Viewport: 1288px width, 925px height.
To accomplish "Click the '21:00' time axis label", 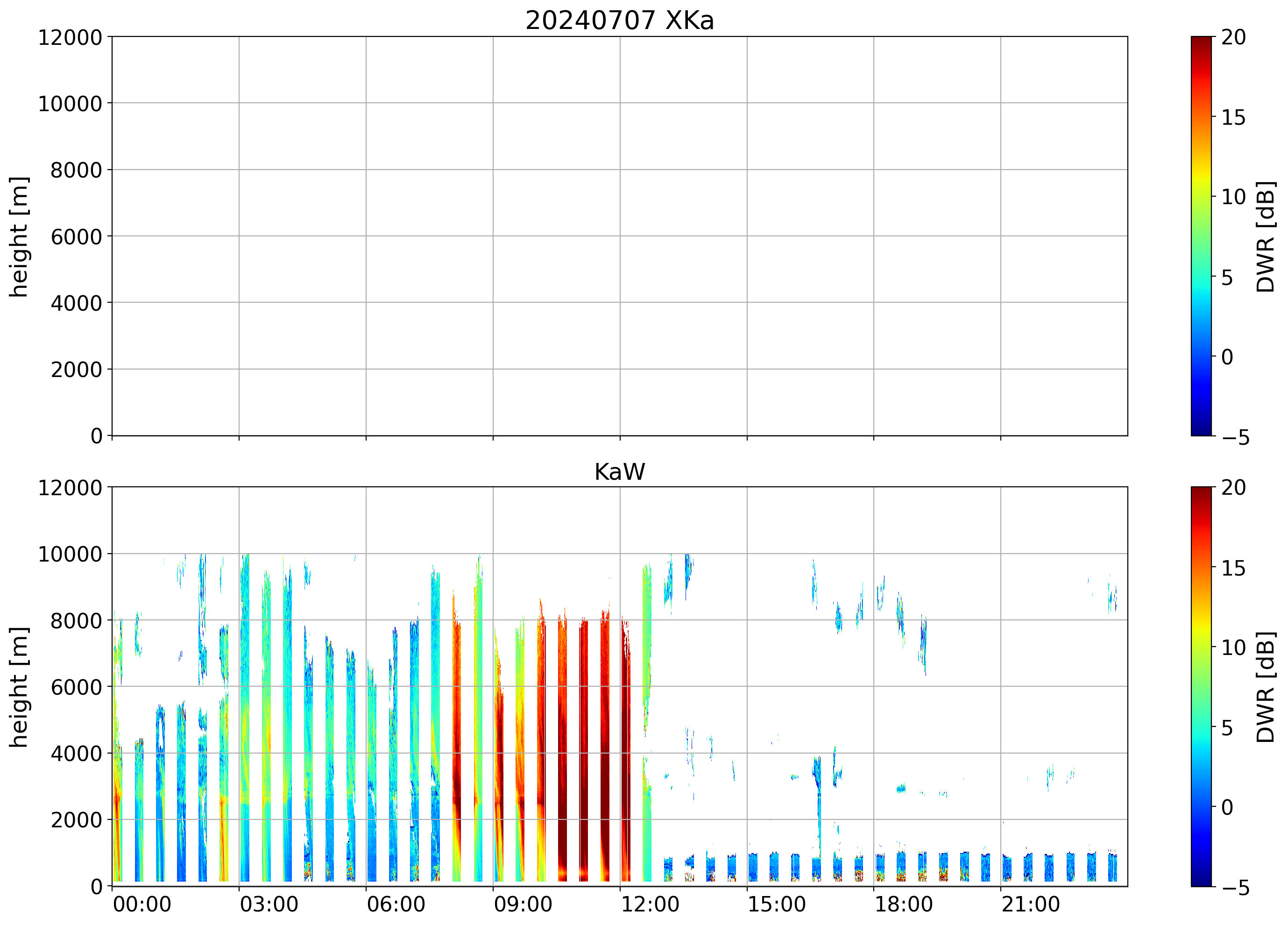I will point(1030,904).
